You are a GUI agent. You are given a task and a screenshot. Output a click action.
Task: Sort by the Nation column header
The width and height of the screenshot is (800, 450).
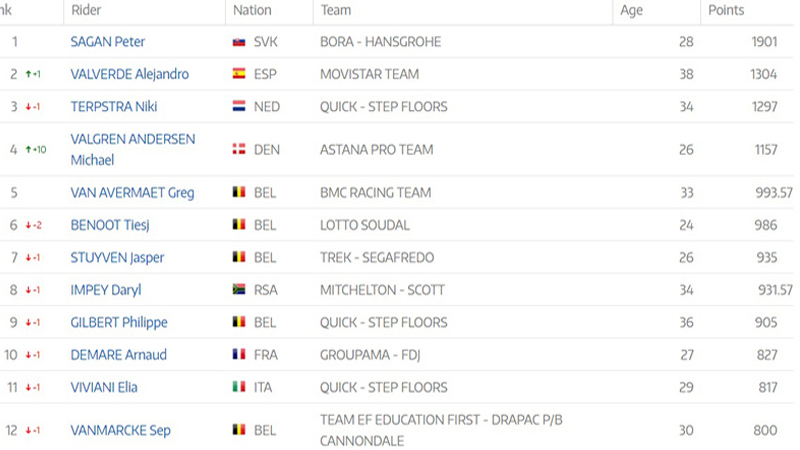[x=252, y=10]
